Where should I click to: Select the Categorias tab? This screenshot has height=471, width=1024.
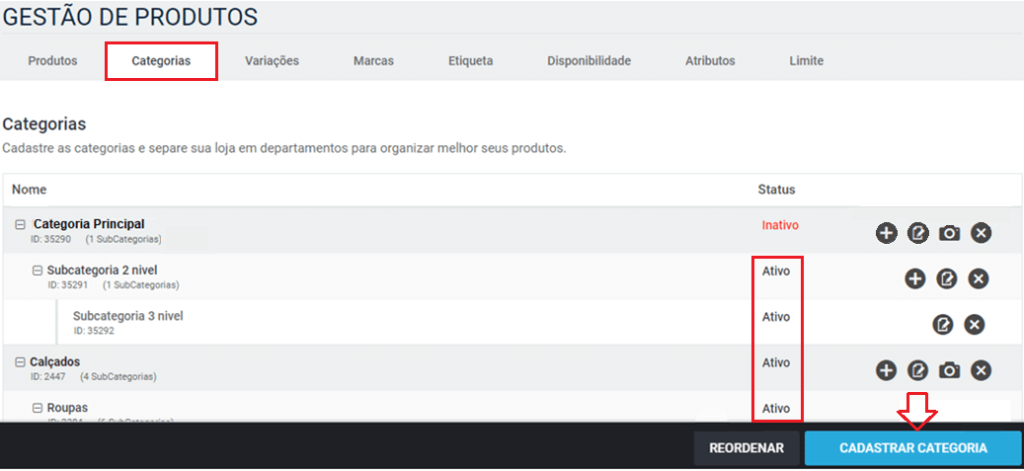(x=161, y=61)
